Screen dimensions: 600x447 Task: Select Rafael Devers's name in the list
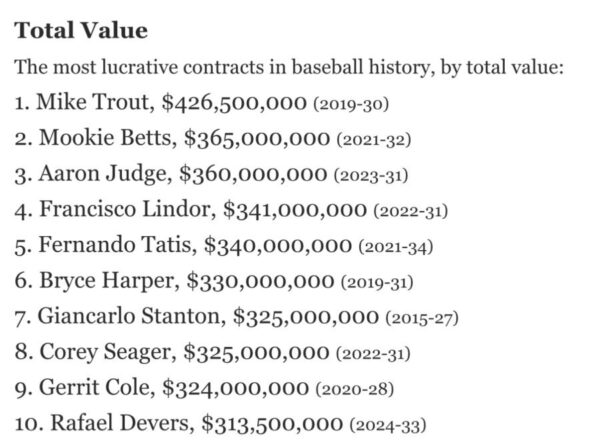[x=109, y=424]
